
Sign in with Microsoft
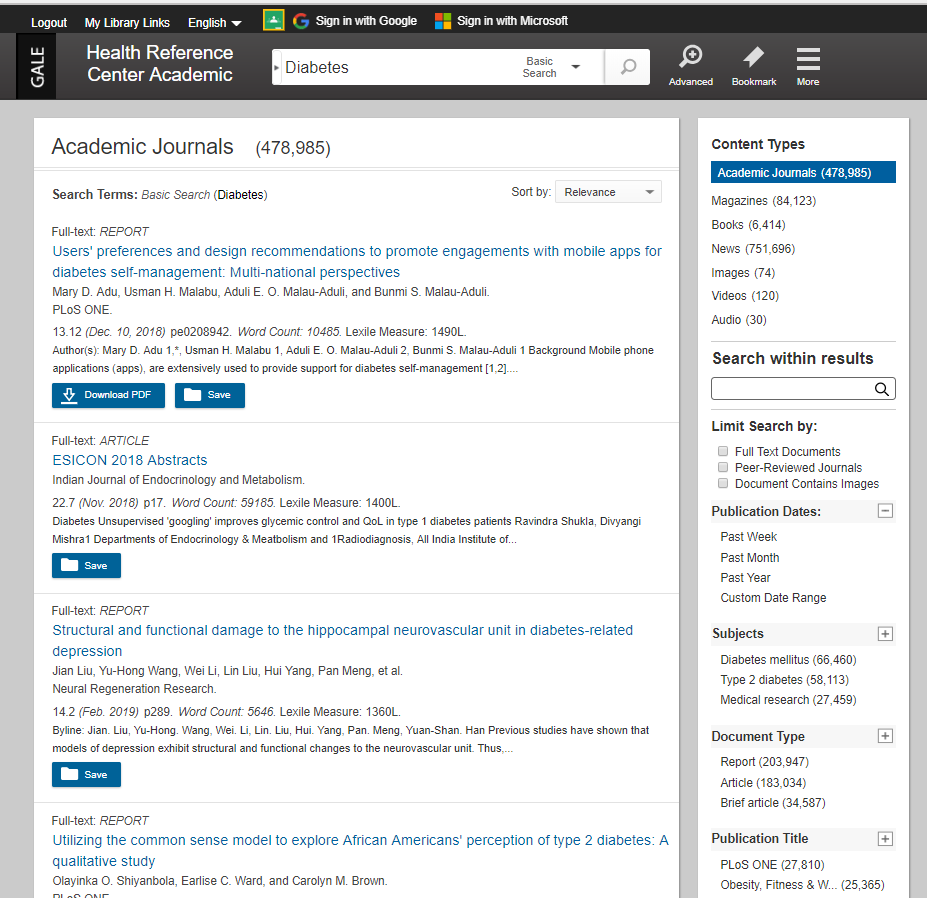tap(502, 19)
